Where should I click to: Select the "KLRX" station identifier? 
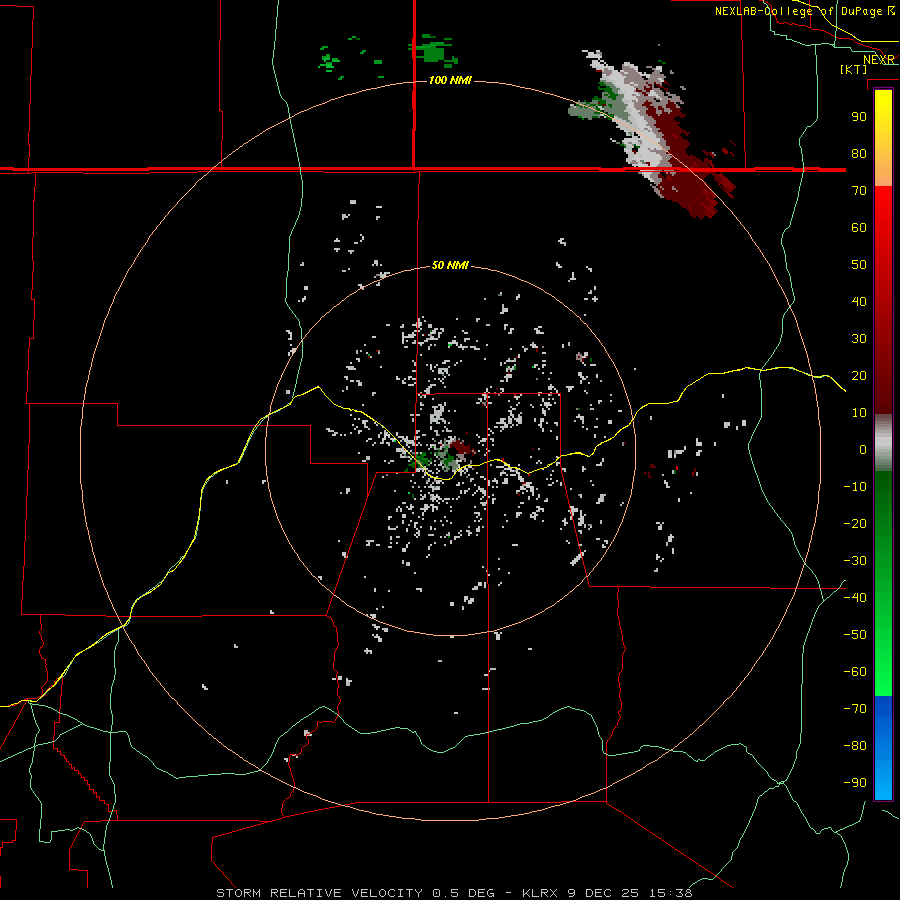540,893
